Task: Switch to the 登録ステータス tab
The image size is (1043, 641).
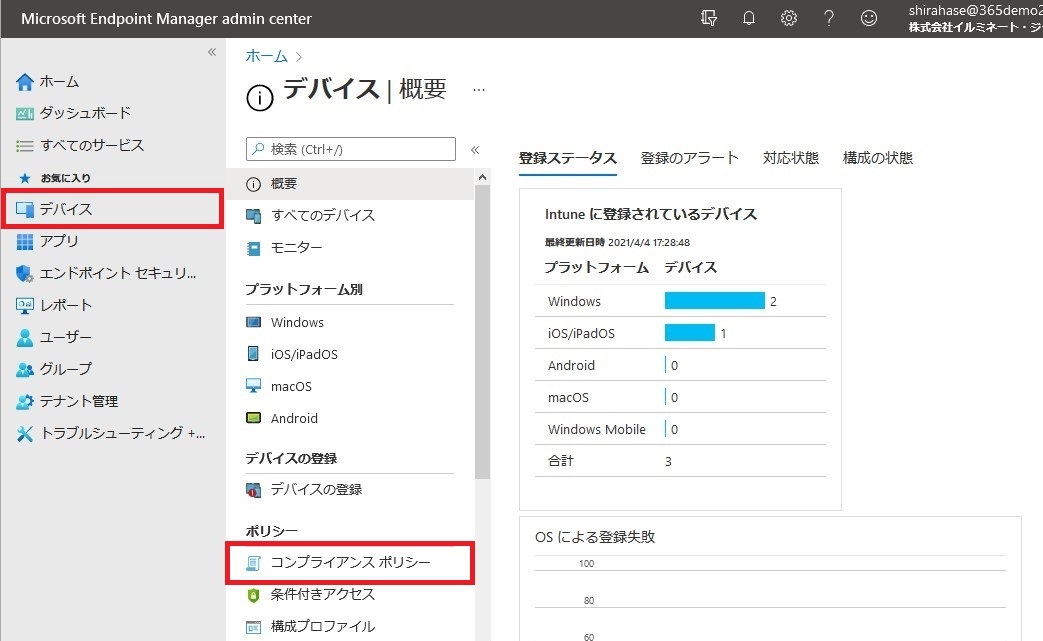Action: 567,158
